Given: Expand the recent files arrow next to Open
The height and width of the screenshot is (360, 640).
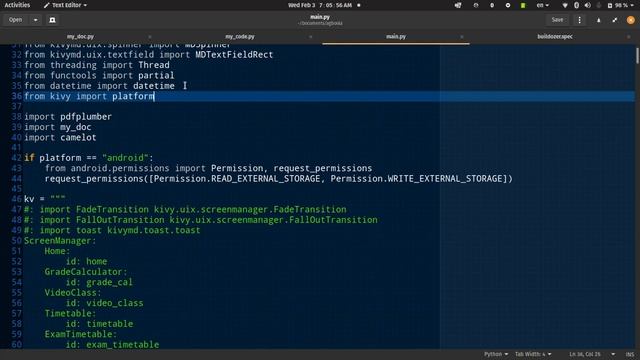Looking at the screenshot, I should pos(36,20).
